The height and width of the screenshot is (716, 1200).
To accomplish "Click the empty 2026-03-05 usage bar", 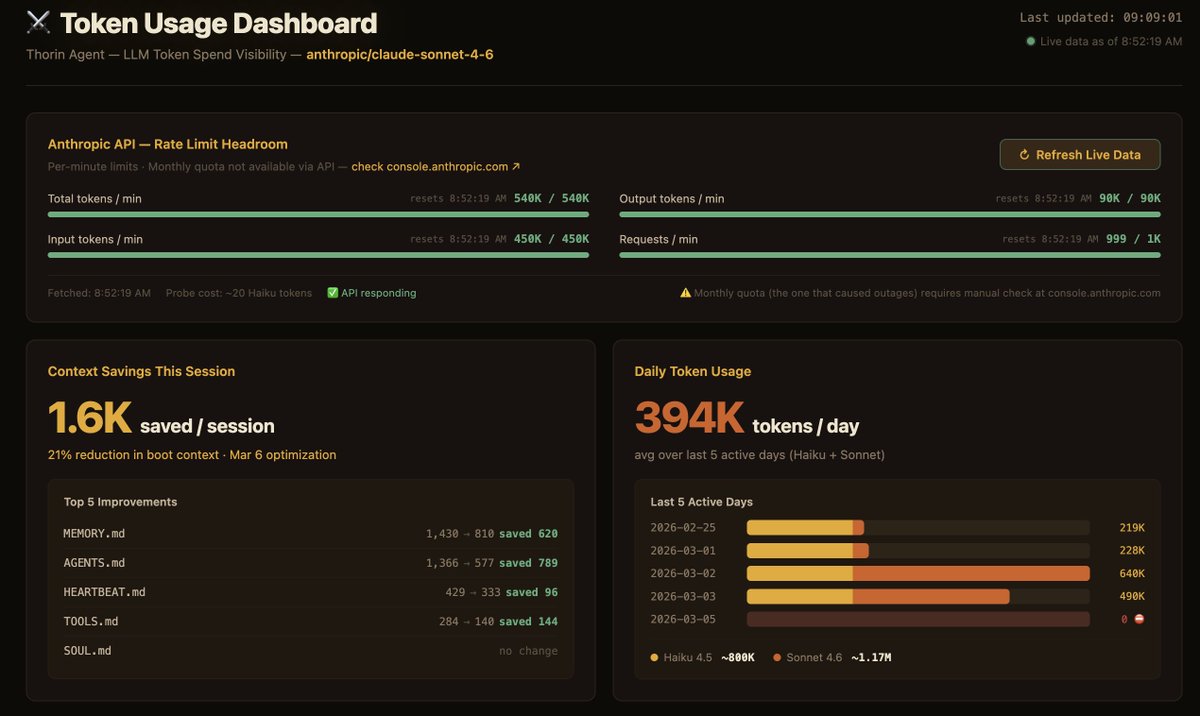I will pos(918,619).
